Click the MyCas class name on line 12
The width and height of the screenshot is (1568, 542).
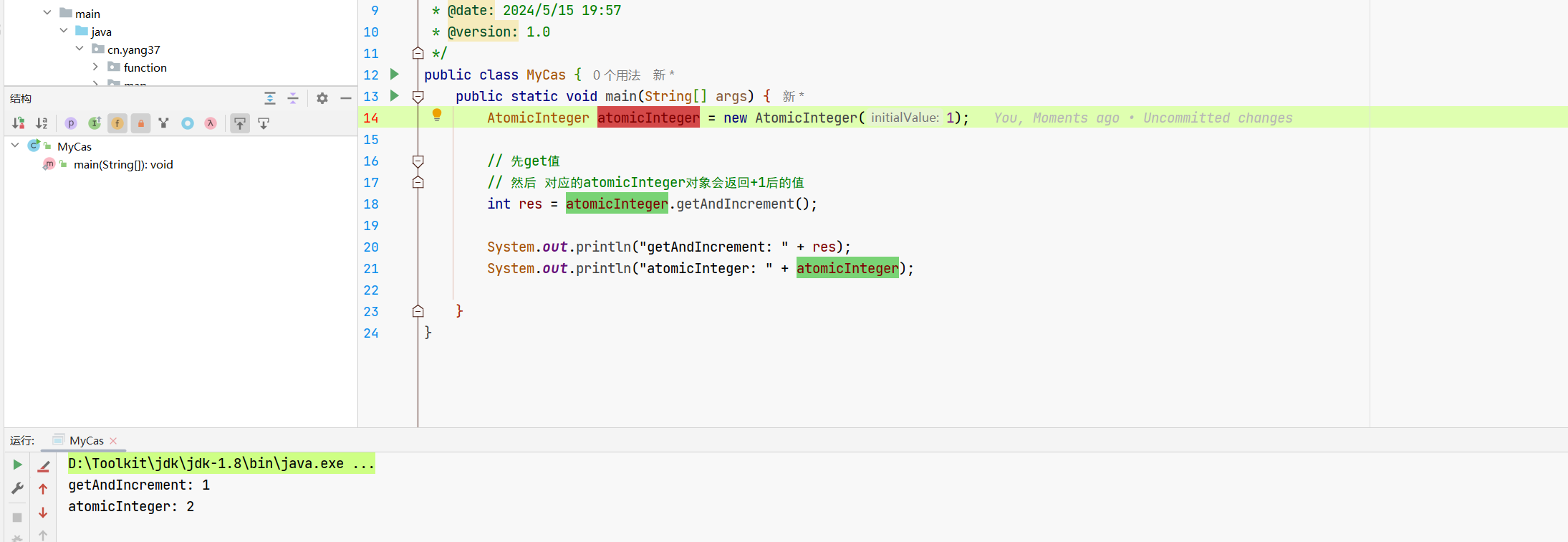tap(546, 75)
